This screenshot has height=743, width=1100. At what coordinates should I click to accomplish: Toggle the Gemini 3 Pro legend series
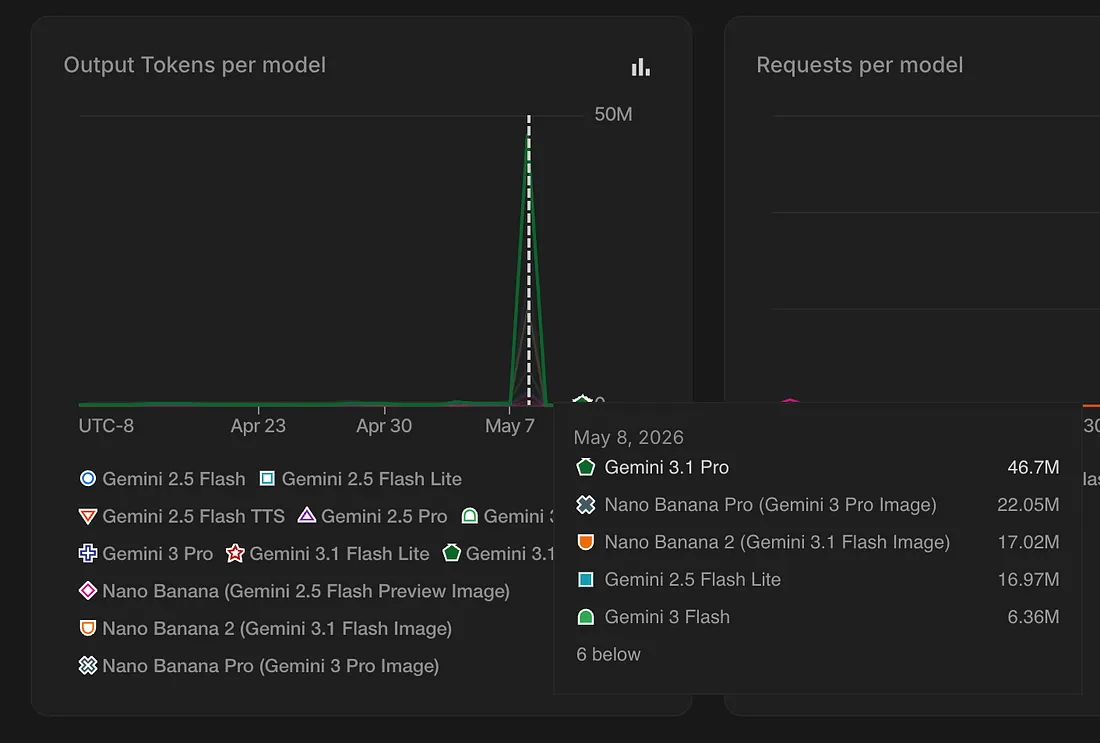146,554
